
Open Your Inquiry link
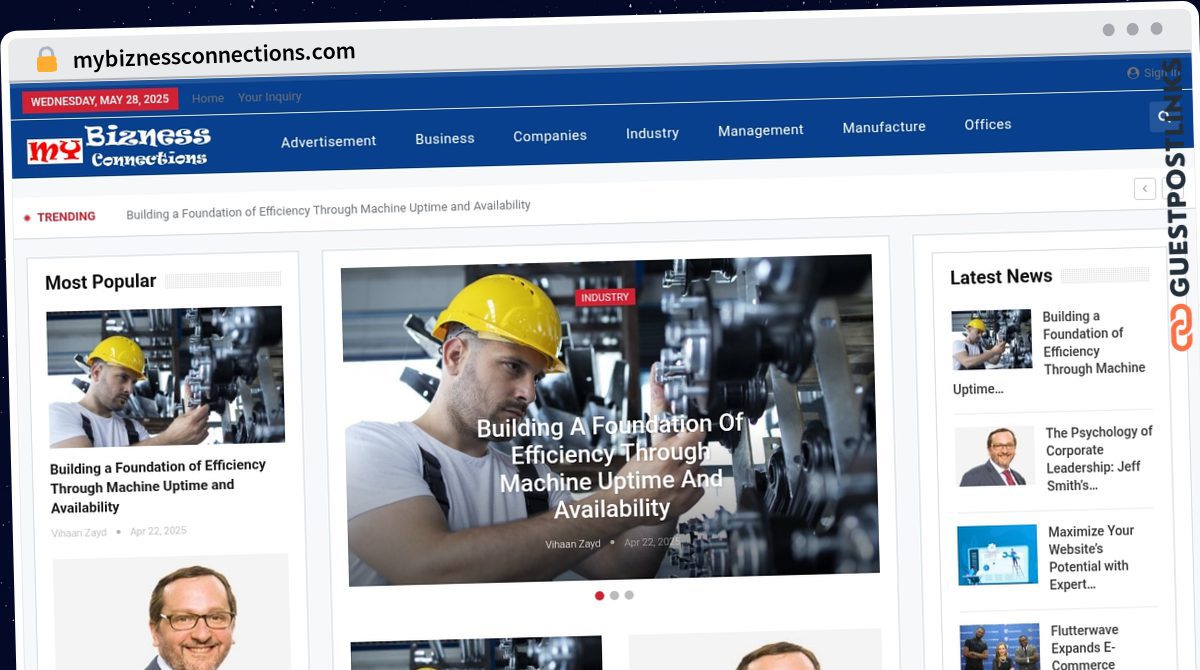[x=270, y=97]
